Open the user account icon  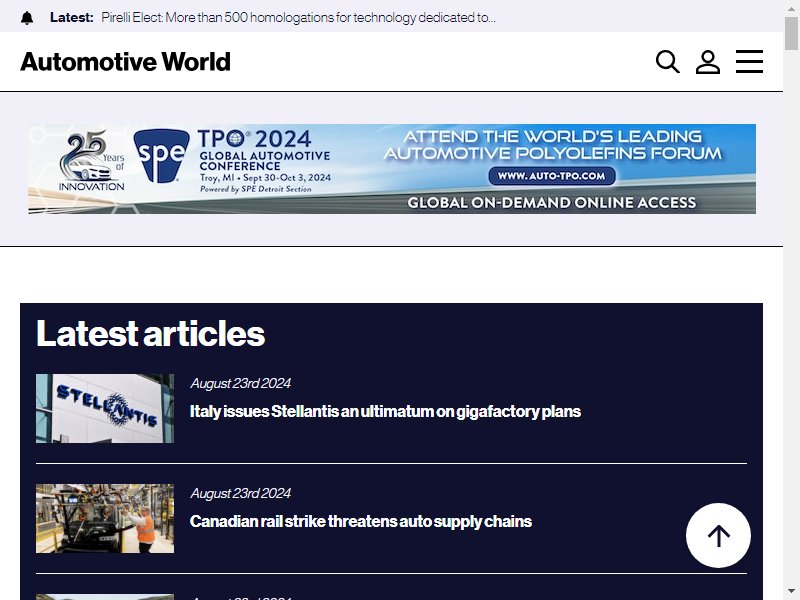pyautogui.click(x=708, y=62)
